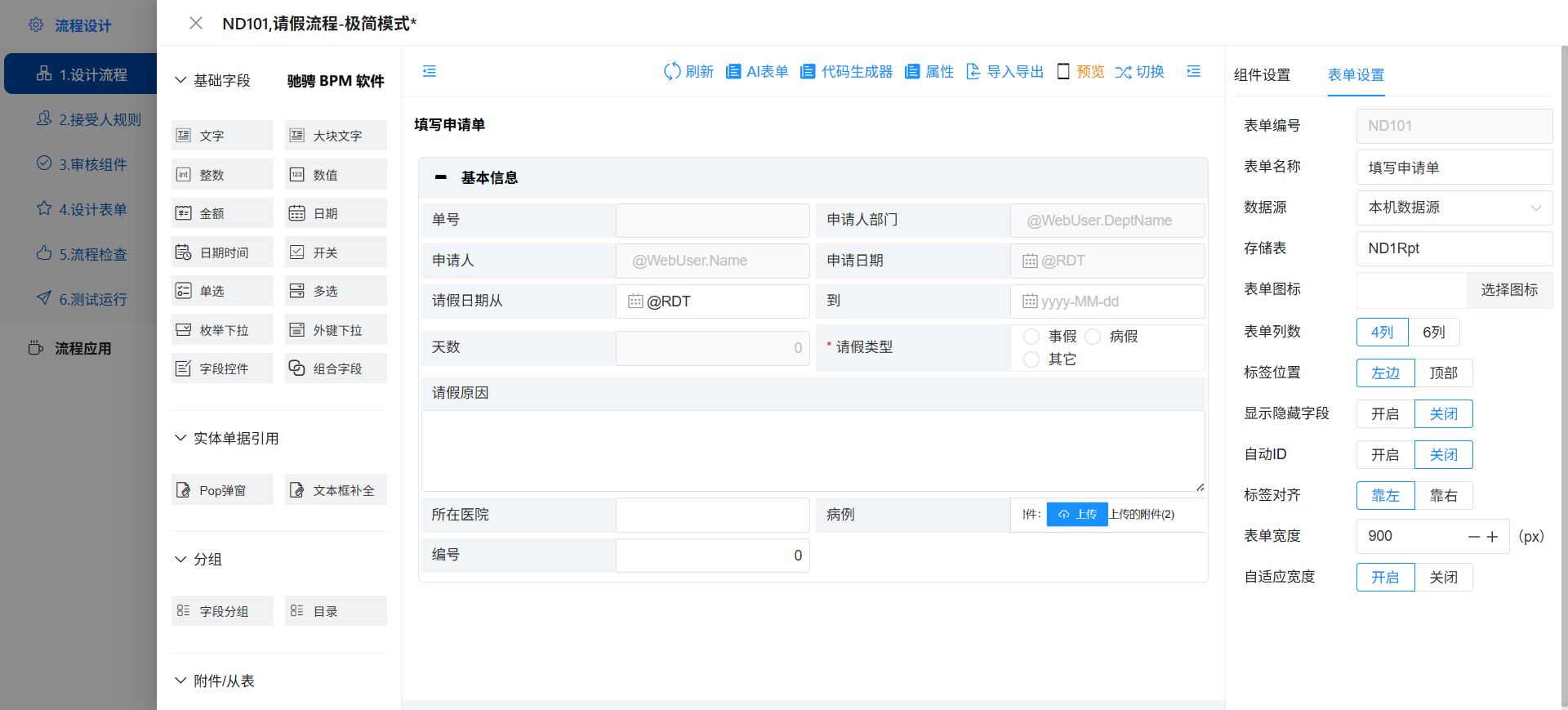
Task: Collapse the 实体单据引用 section
Action: pyautogui.click(x=180, y=438)
